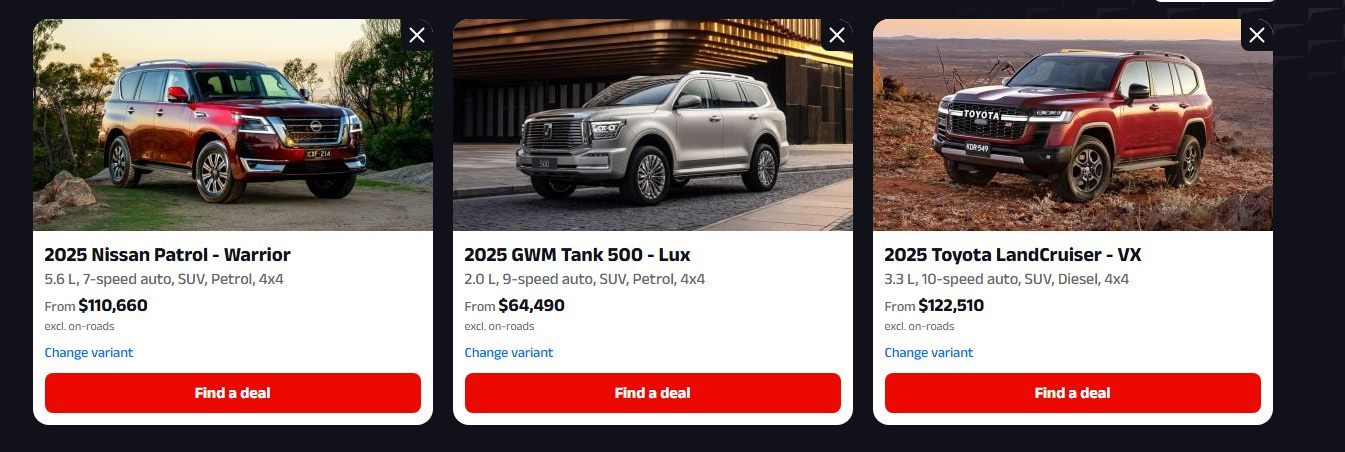The width and height of the screenshot is (1345, 452).
Task: Remove the Nissan Patrol card with X
Action: pos(417,35)
